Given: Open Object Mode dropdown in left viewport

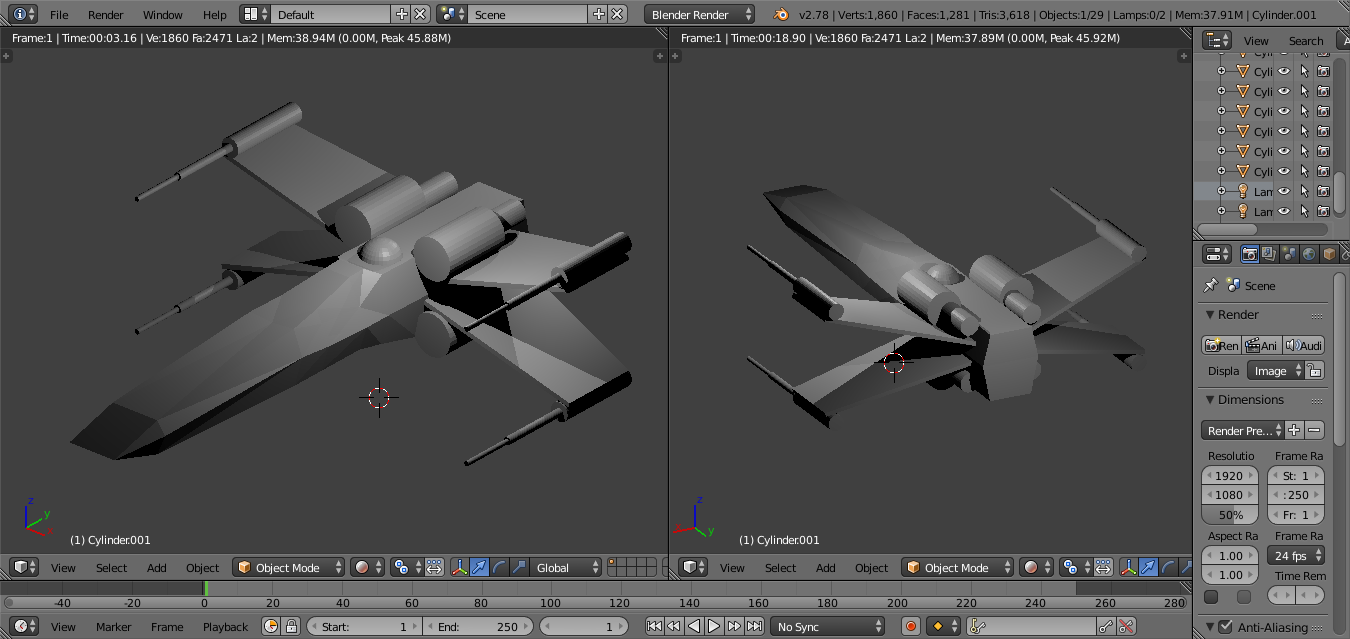Looking at the screenshot, I should (x=289, y=567).
